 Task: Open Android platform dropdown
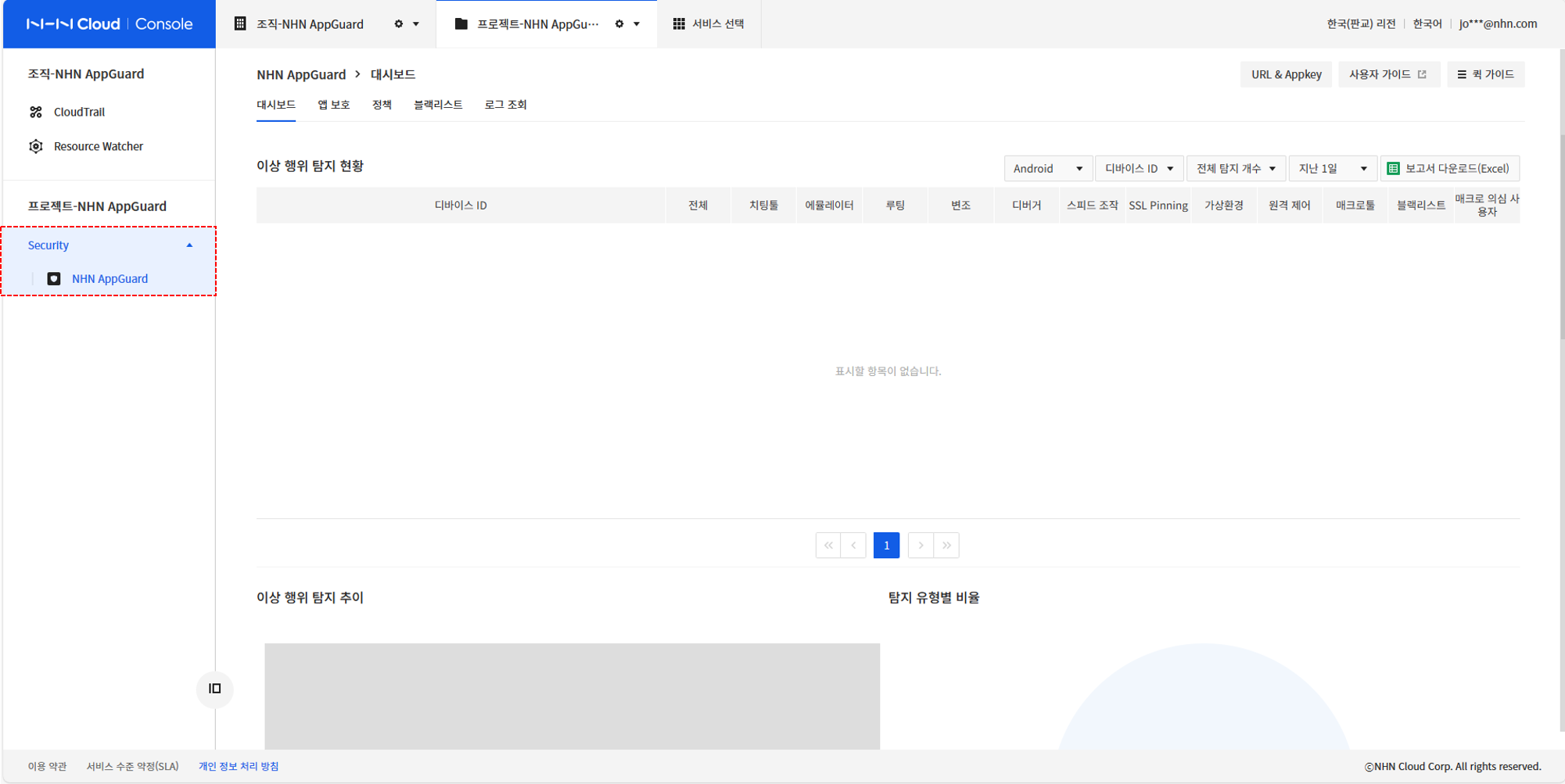(1048, 168)
